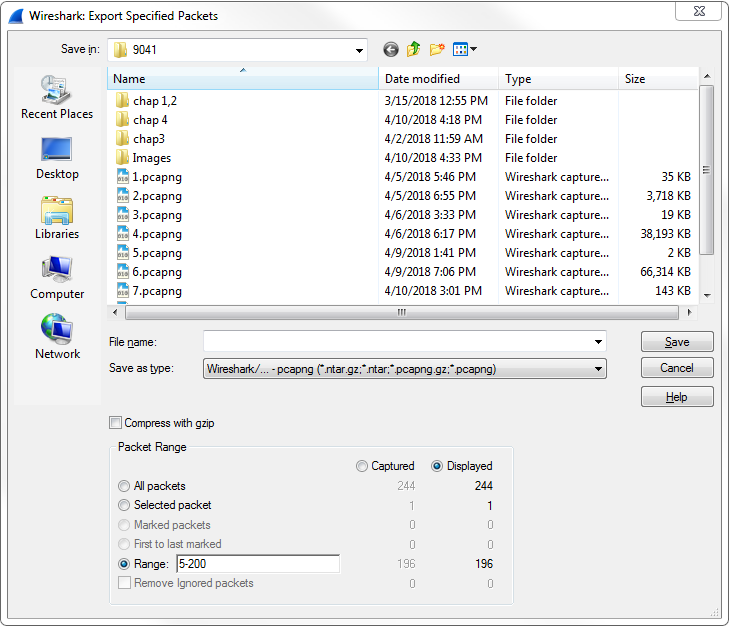Screen dimensions: 730x628
Task: Open Libraries in sidebar
Action: pos(57,218)
